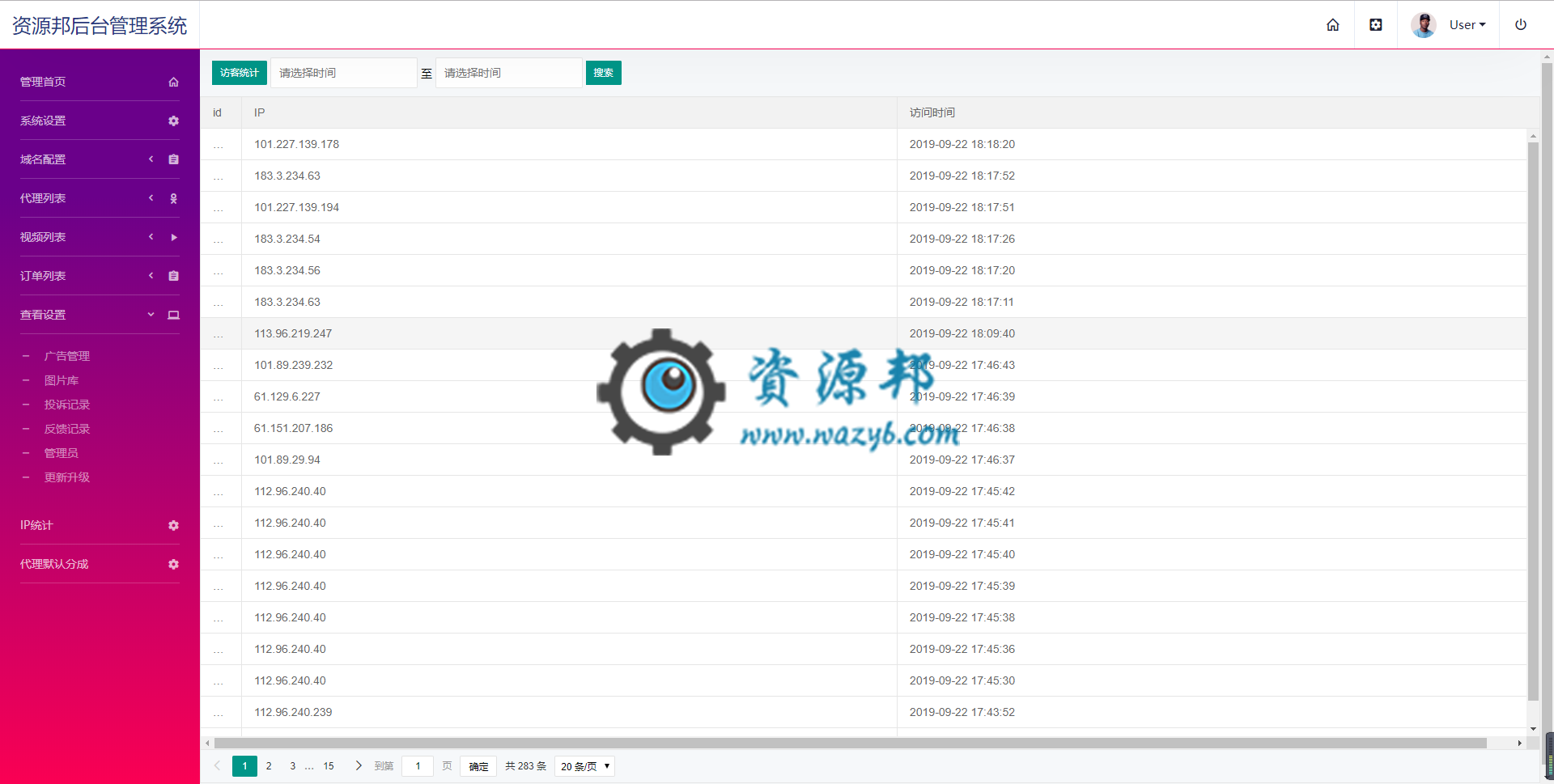Click the laptop icon beside 查看设置
This screenshot has width=1554, height=784.
(173, 315)
